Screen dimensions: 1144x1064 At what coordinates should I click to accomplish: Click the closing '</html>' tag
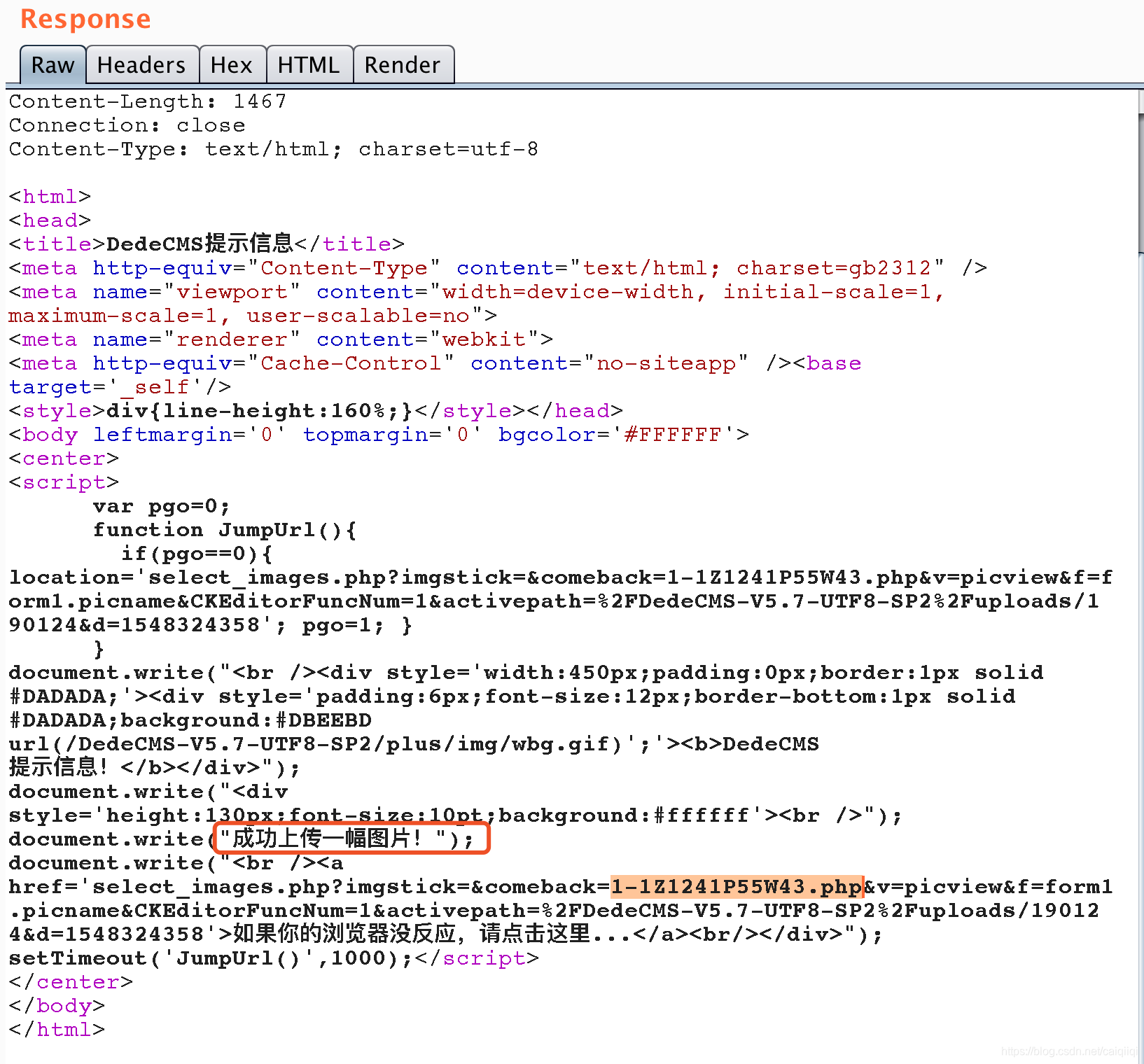(x=57, y=1030)
